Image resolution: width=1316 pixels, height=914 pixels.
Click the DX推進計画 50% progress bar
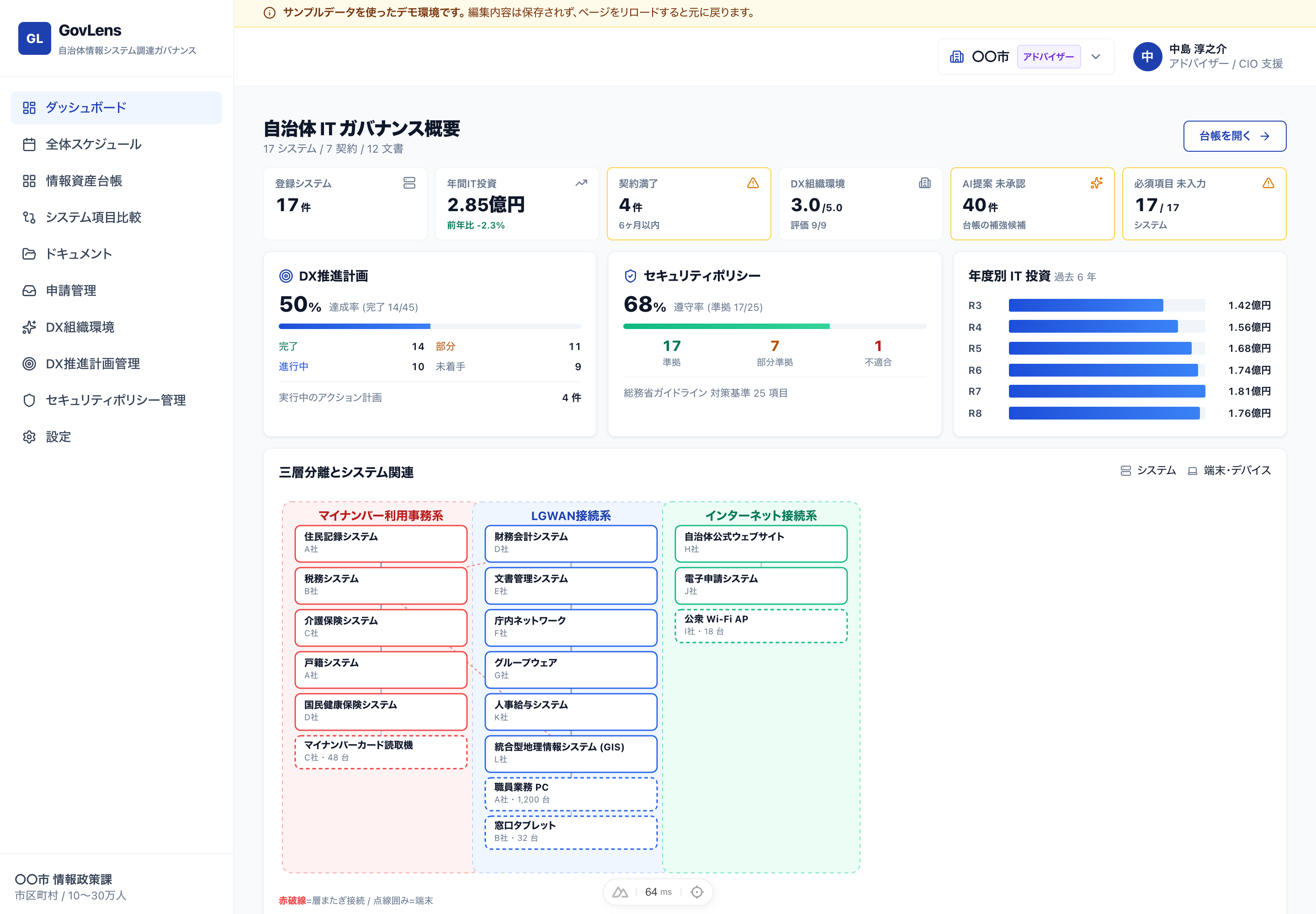coord(430,326)
